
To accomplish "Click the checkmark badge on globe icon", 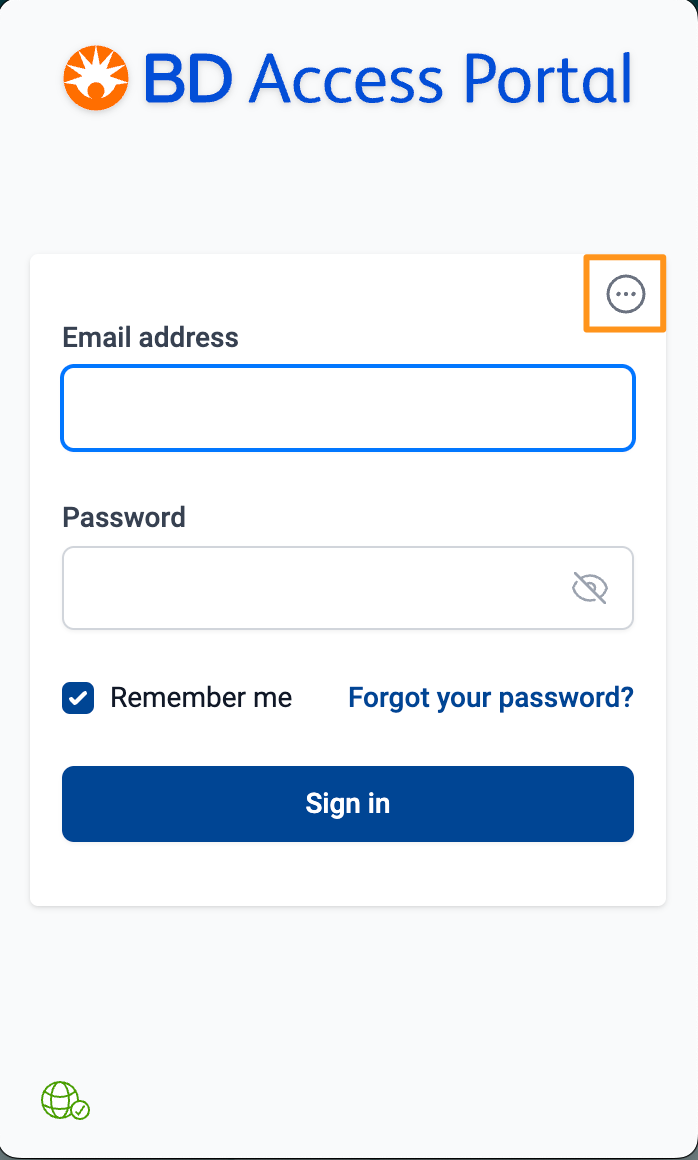I will (81, 1110).
